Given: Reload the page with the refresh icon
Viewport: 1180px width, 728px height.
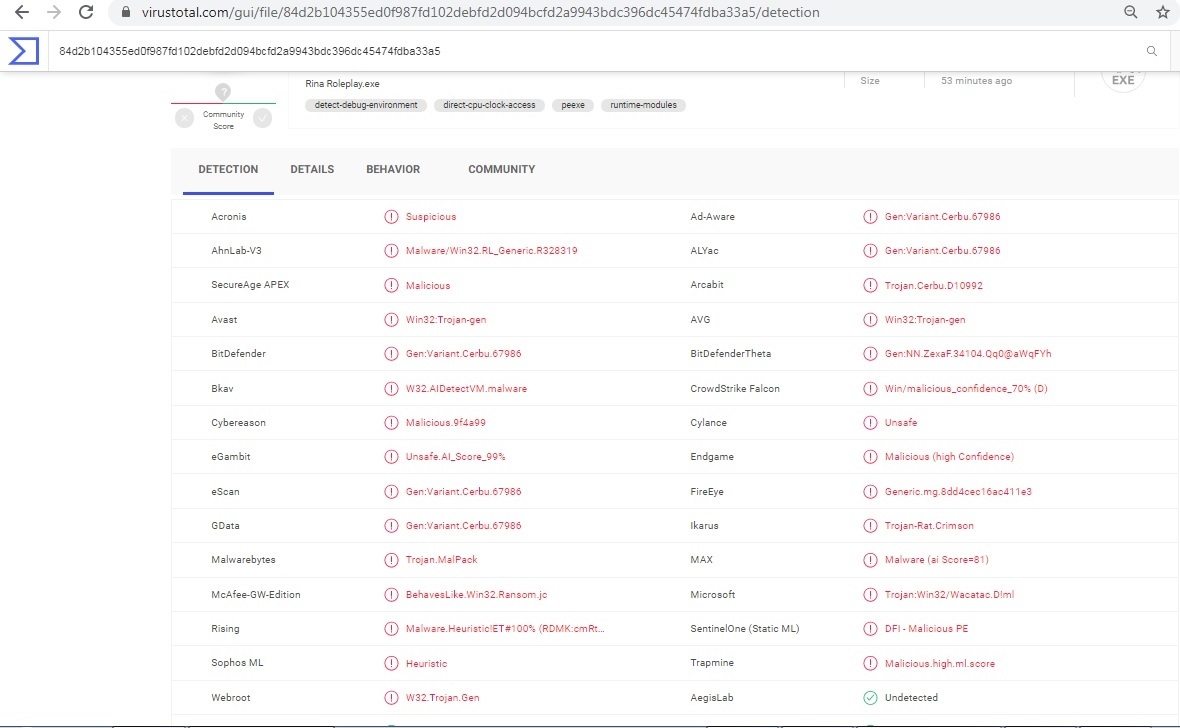Looking at the screenshot, I should point(87,12).
